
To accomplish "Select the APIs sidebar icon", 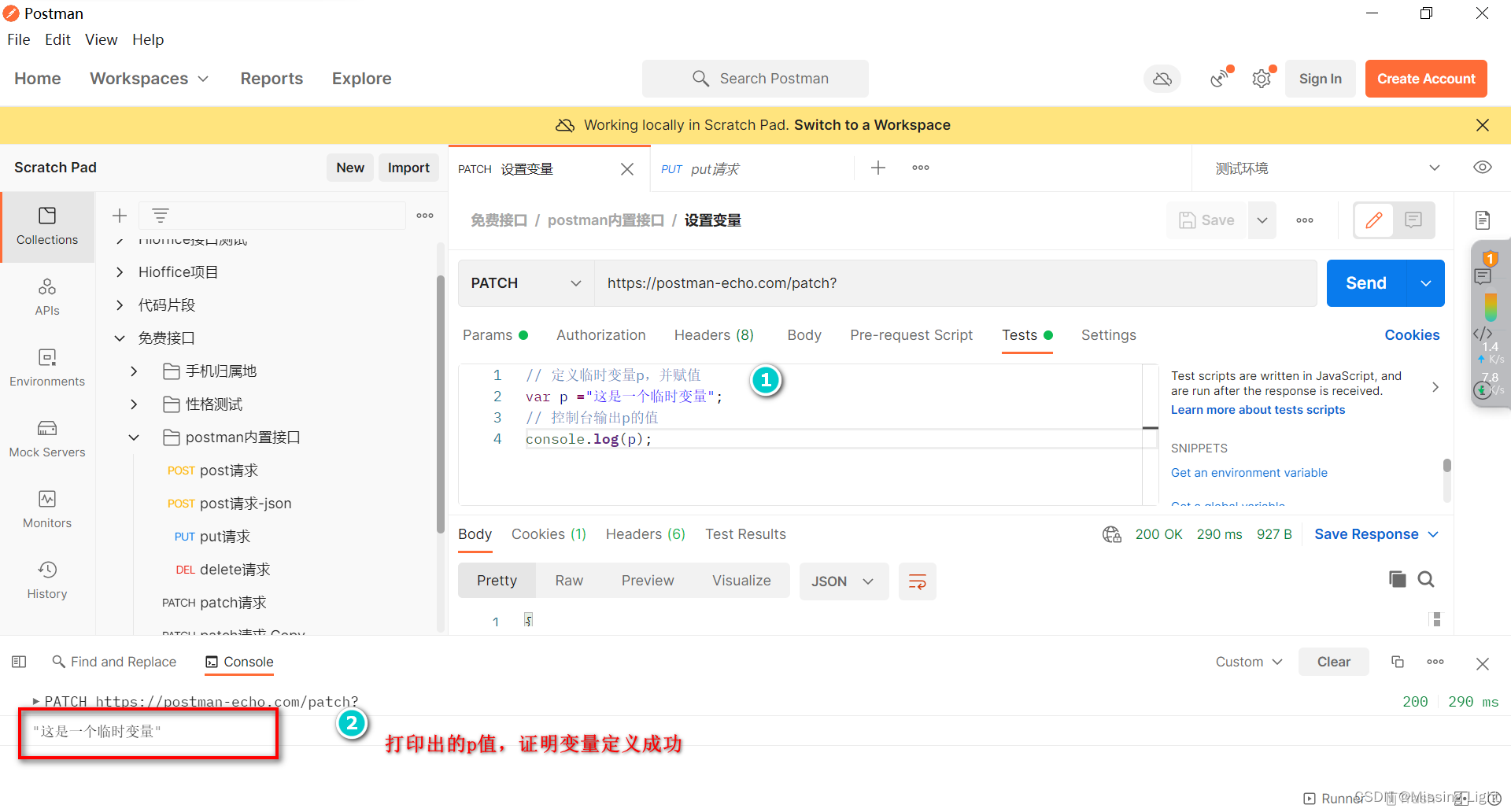I will click(47, 297).
